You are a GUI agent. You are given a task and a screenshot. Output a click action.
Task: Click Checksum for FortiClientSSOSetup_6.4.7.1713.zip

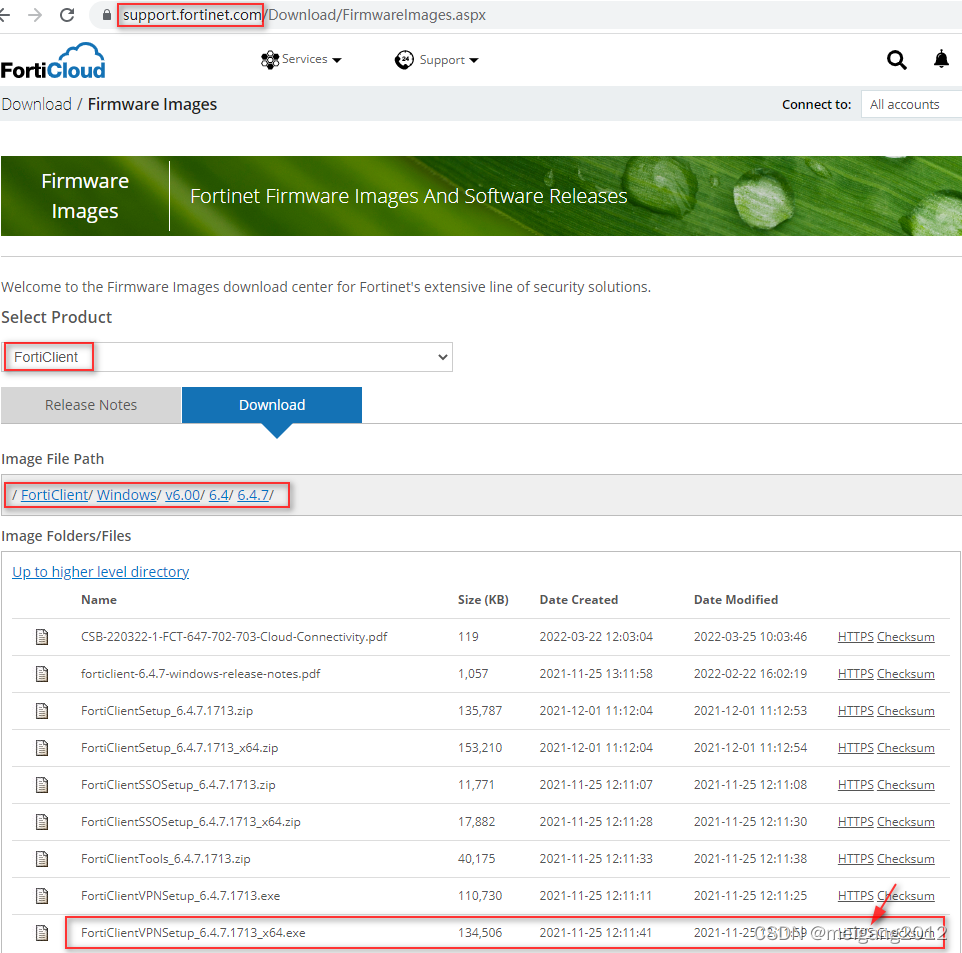(x=906, y=785)
